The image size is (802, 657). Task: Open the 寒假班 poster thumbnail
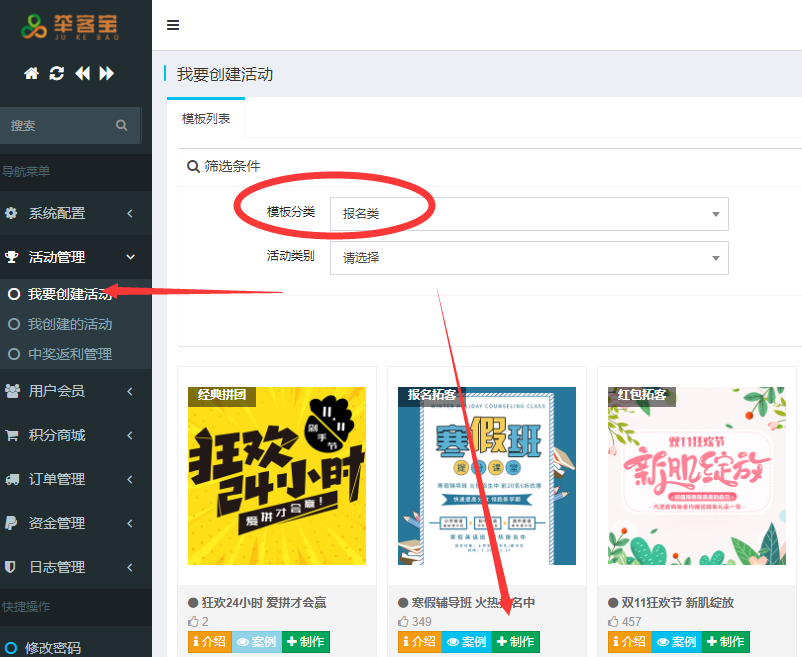487,476
